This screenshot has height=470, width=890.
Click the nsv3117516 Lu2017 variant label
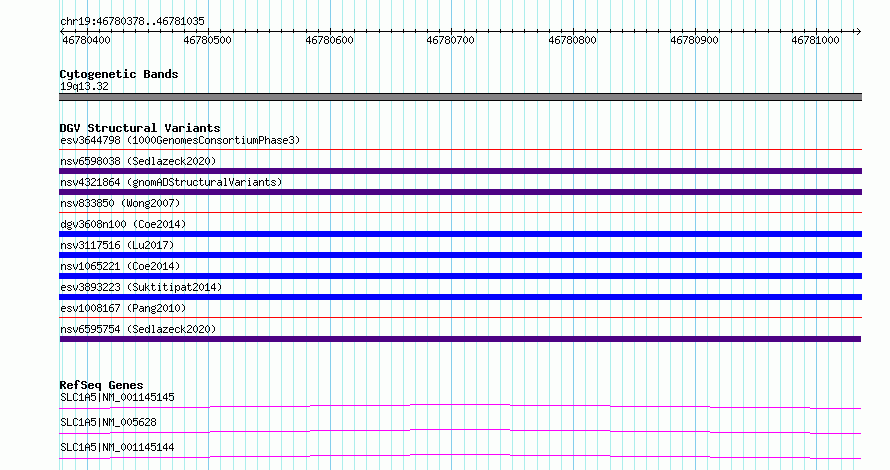pos(117,245)
